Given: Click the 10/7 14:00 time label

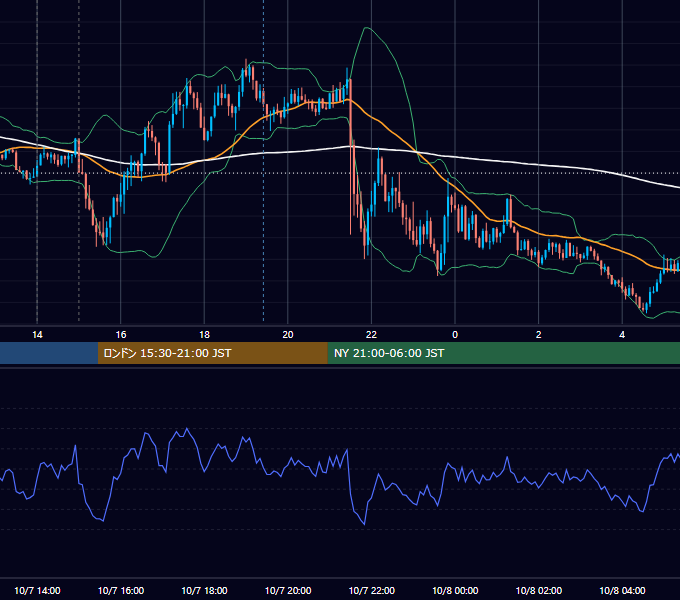Looking at the screenshot, I should pyautogui.click(x=37, y=590).
